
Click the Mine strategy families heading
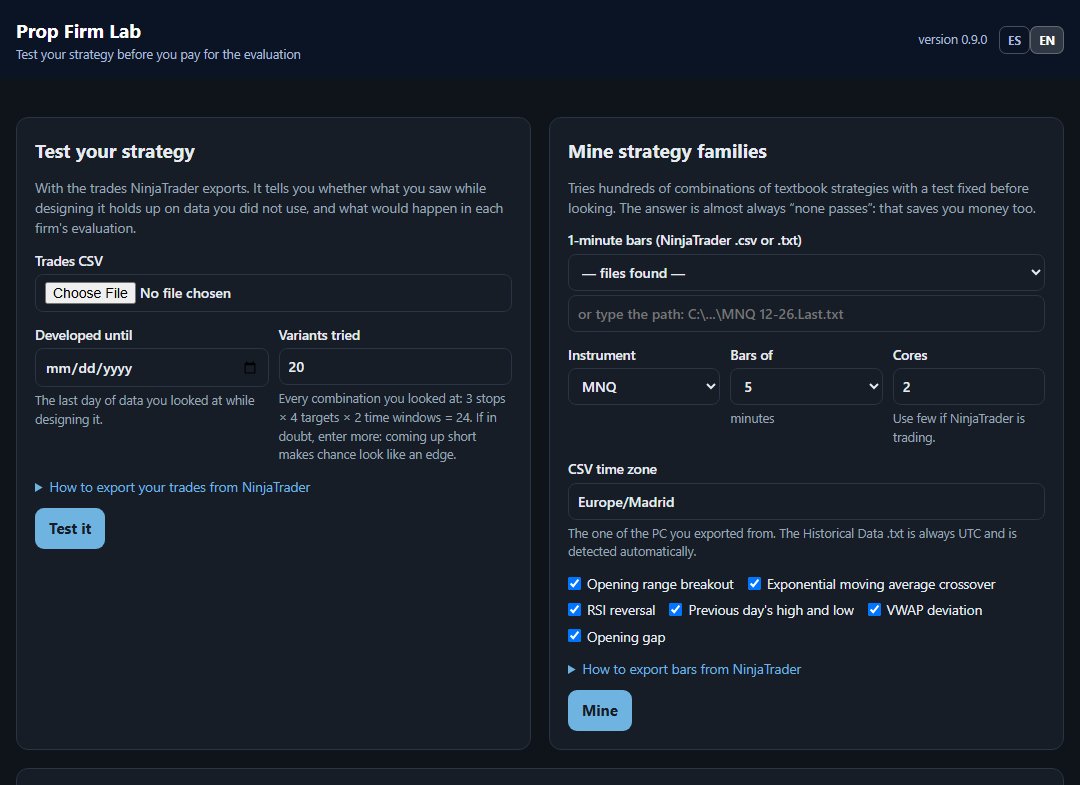[667, 151]
